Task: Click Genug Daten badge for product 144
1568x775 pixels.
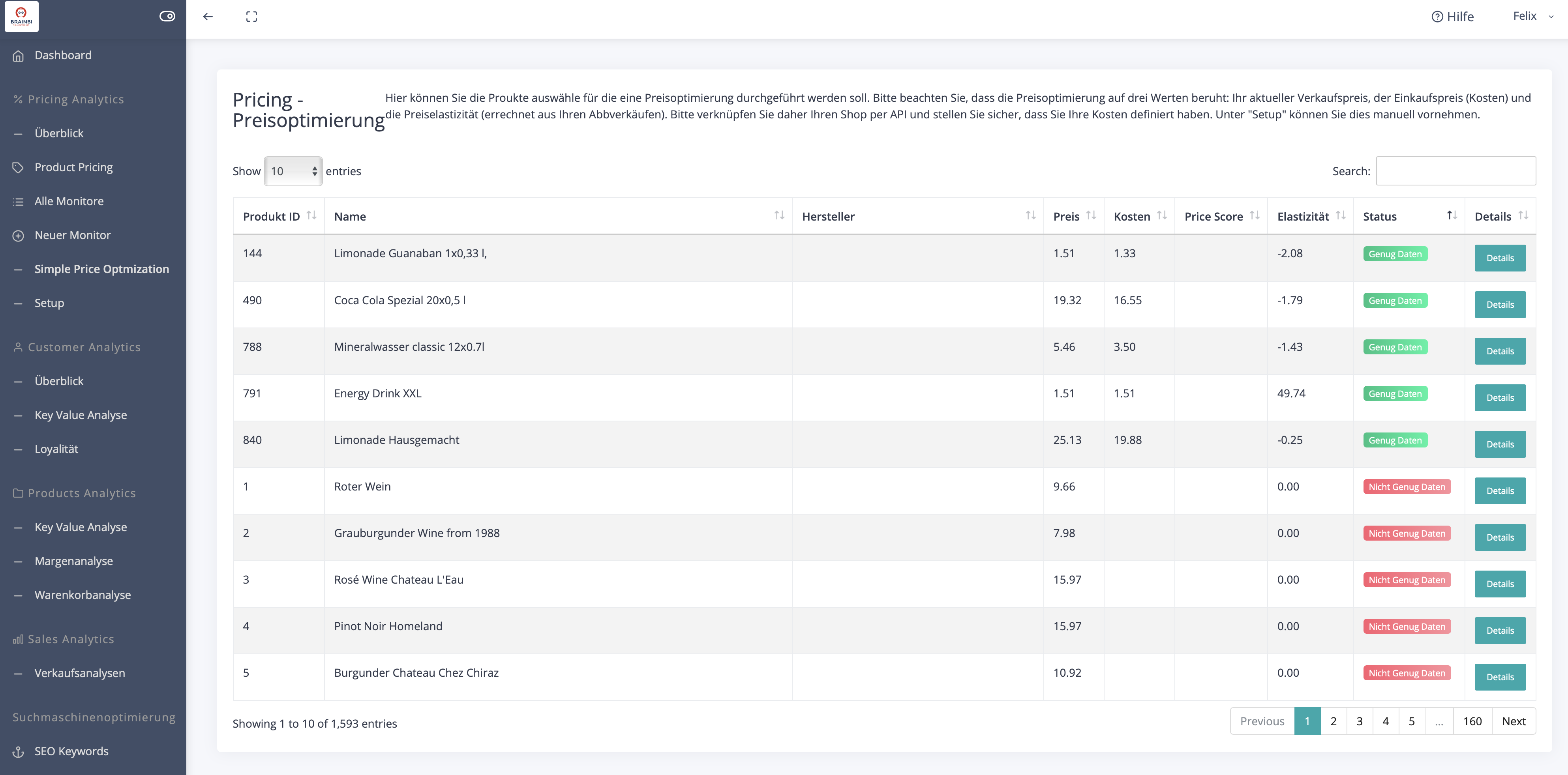Action: pyautogui.click(x=1395, y=254)
